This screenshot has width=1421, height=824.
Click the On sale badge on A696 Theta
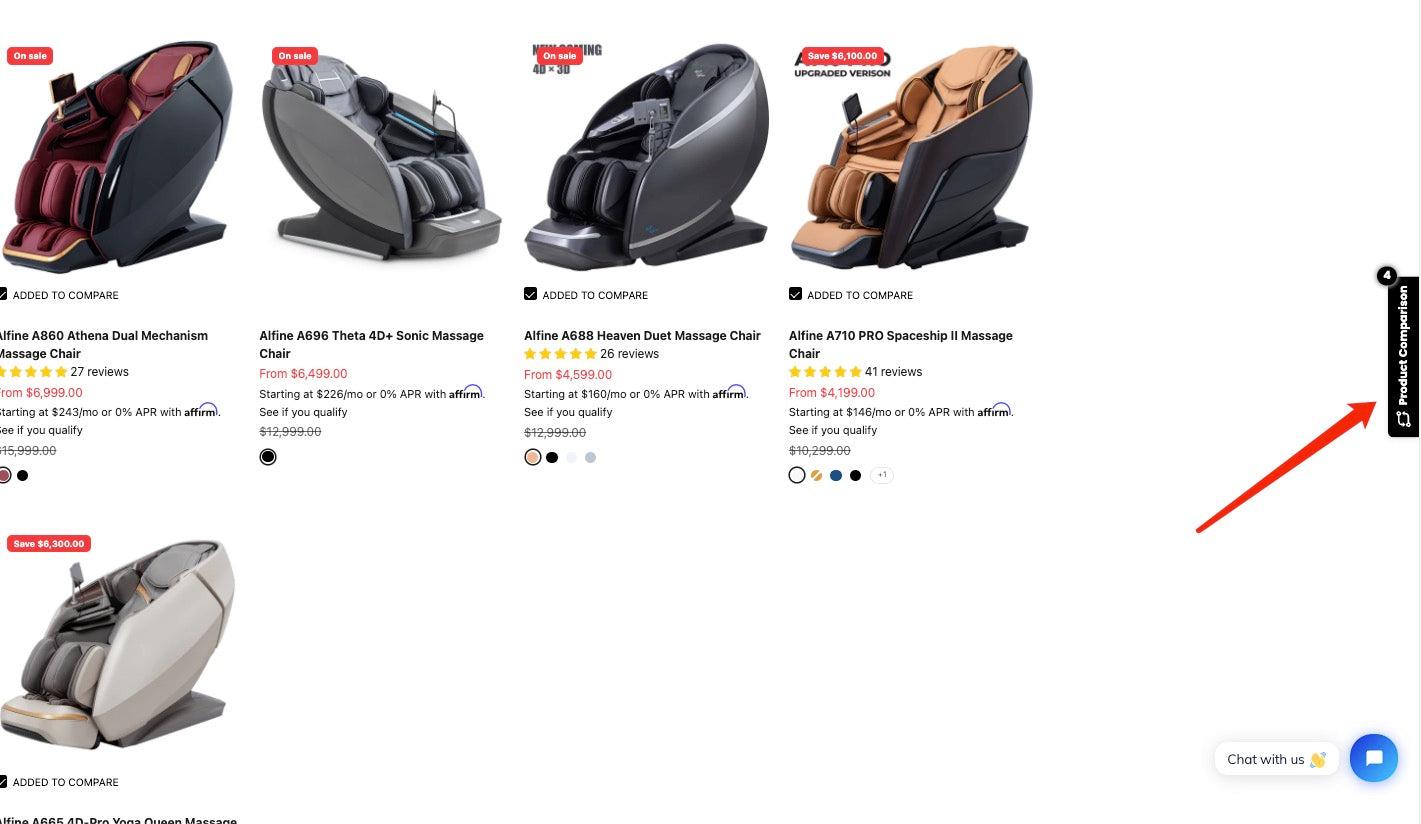[295, 56]
